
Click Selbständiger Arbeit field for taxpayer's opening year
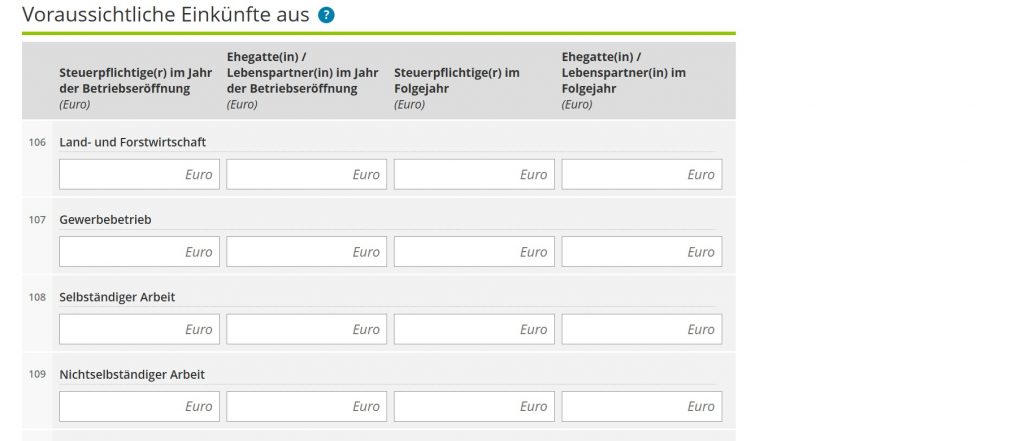[x=139, y=329]
